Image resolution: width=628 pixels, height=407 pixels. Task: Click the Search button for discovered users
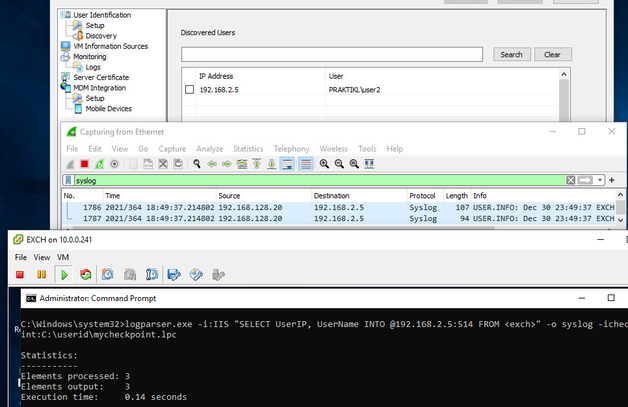510,54
